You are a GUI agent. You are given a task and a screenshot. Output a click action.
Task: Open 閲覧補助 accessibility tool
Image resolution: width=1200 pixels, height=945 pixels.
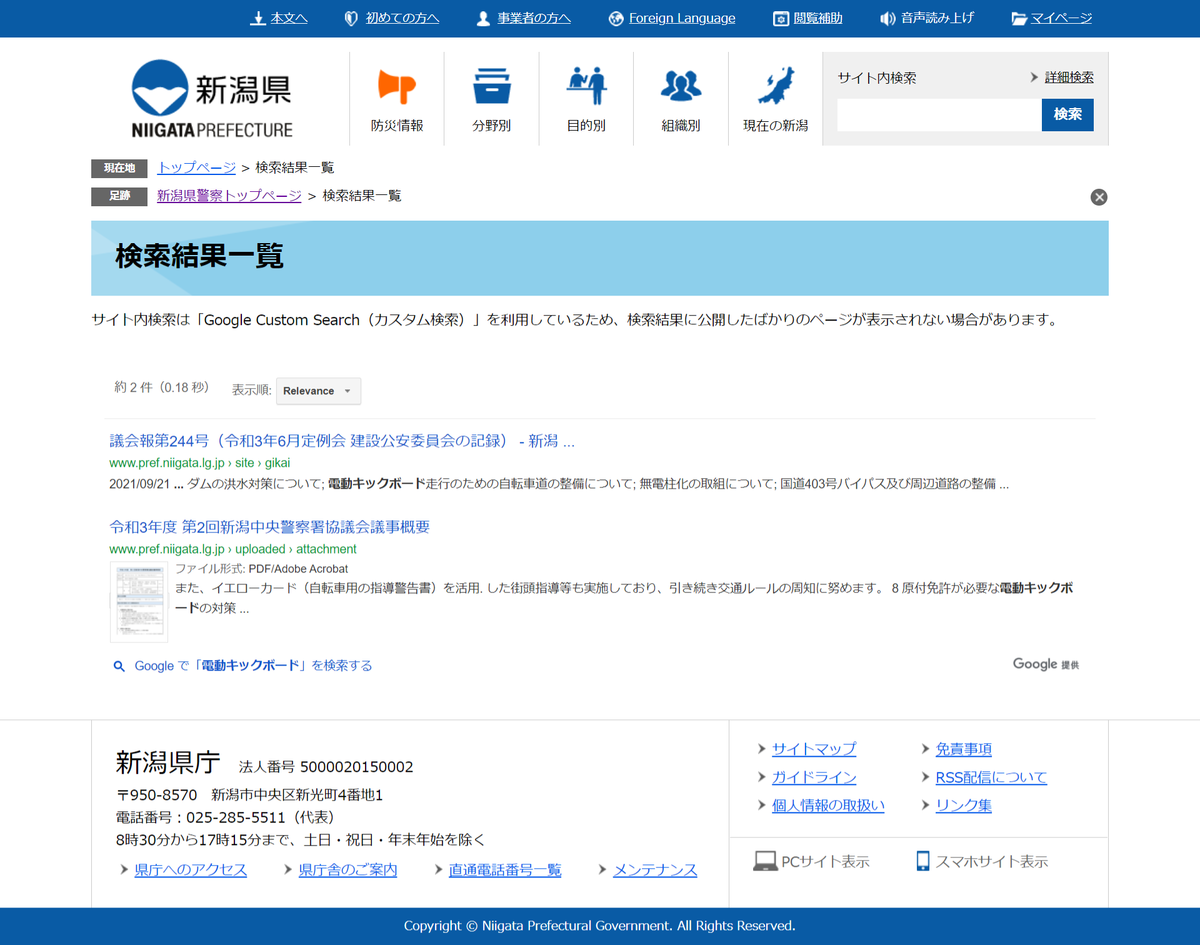(x=818, y=18)
